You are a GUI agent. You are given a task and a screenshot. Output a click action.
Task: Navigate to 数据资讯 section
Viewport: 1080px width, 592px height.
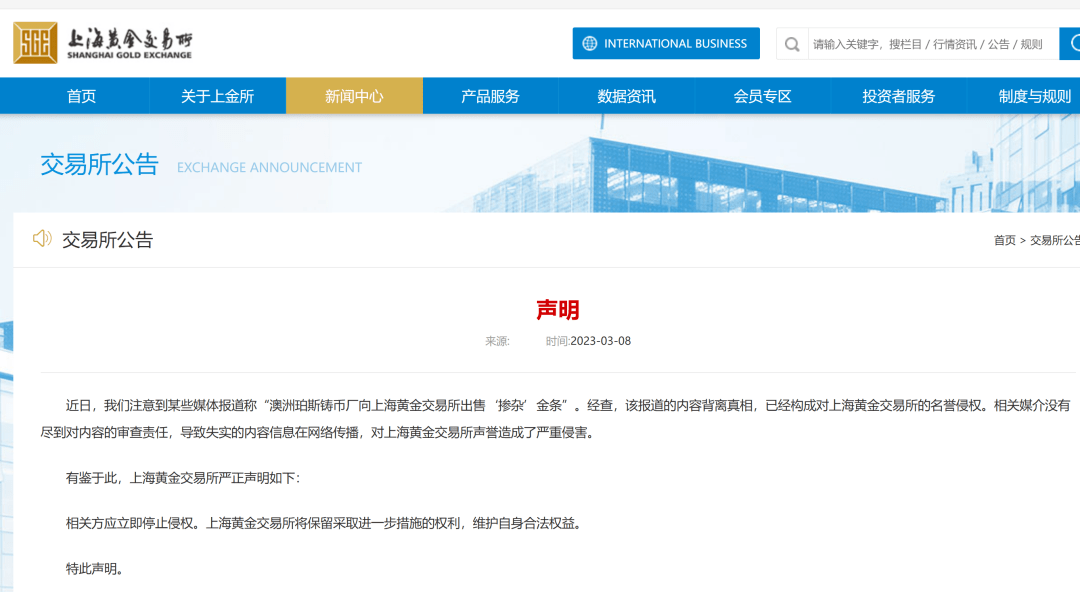point(626,96)
